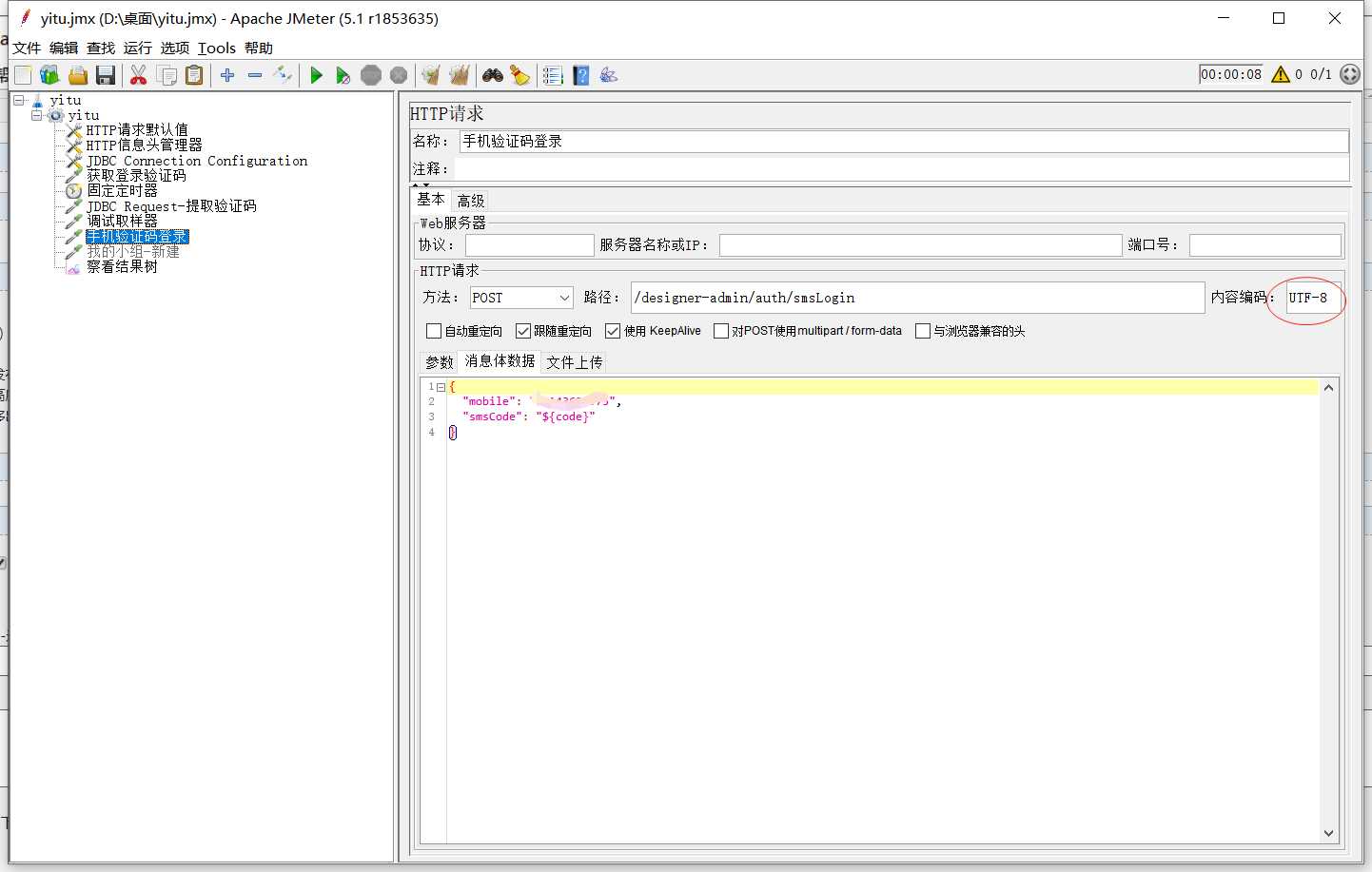Select the 消息体数据 tab
The width and height of the screenshot is (1372, 872).
tap(500, 361)
